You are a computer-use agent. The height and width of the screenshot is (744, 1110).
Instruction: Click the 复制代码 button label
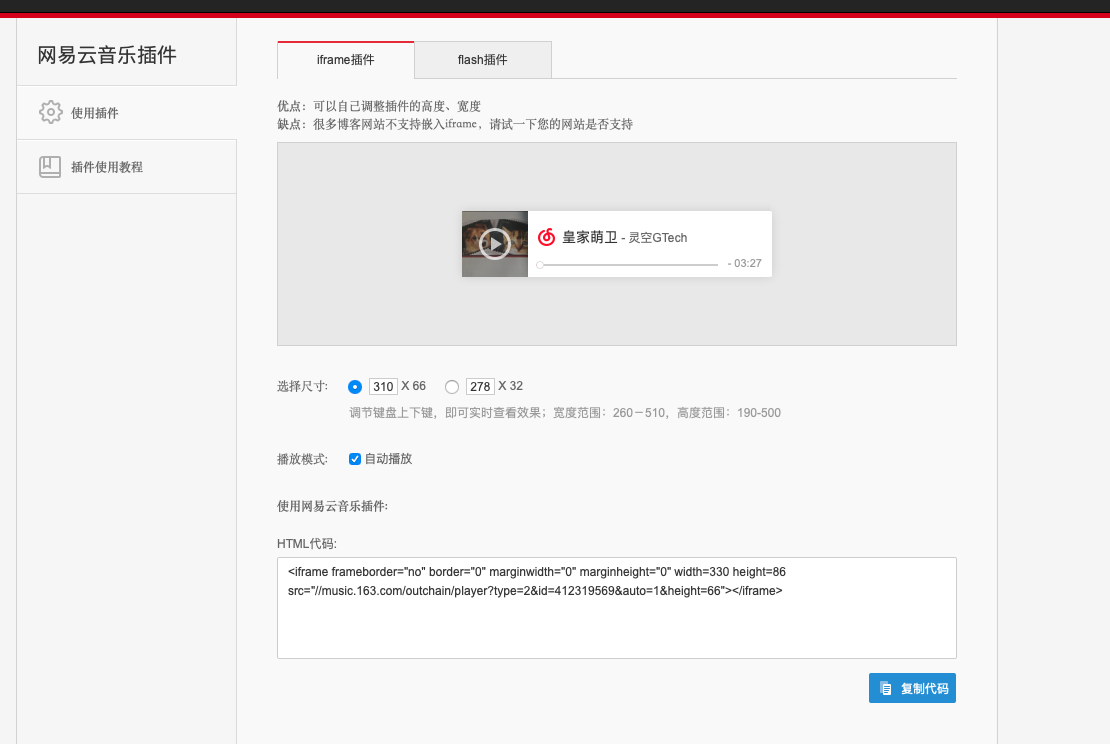925,689
